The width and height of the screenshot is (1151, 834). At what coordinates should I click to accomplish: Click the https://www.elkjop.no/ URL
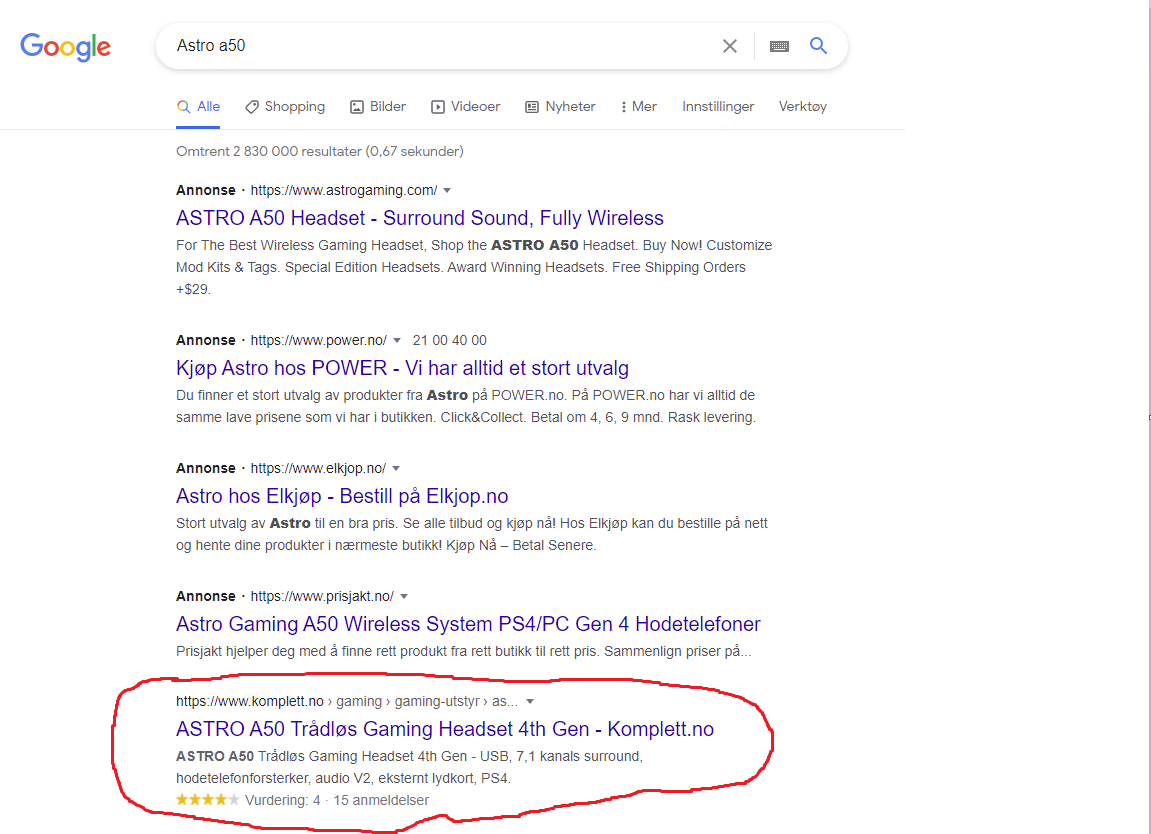click(x=318, y=468)
